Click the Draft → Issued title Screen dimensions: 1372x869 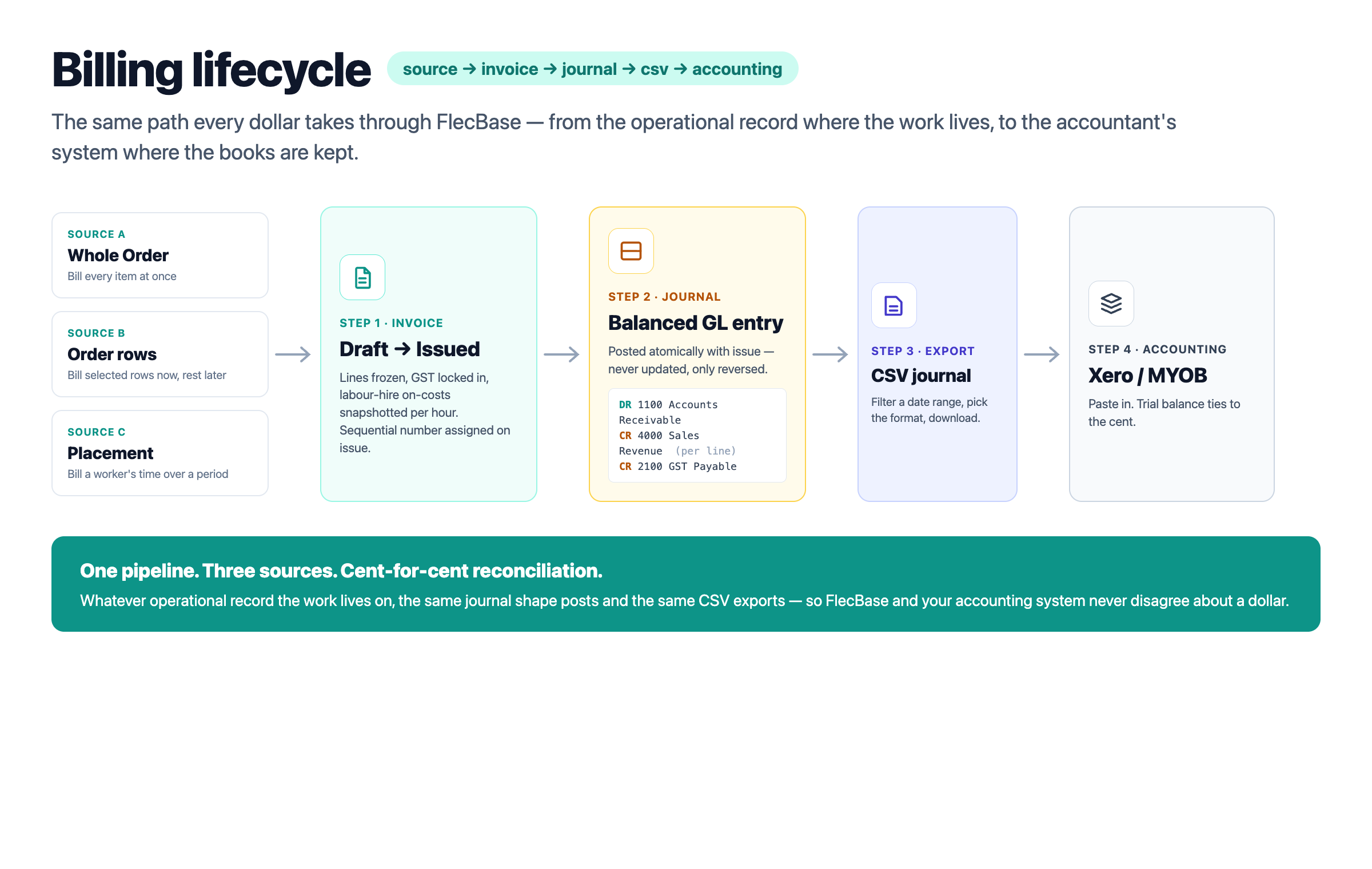(x=409, y=349)
